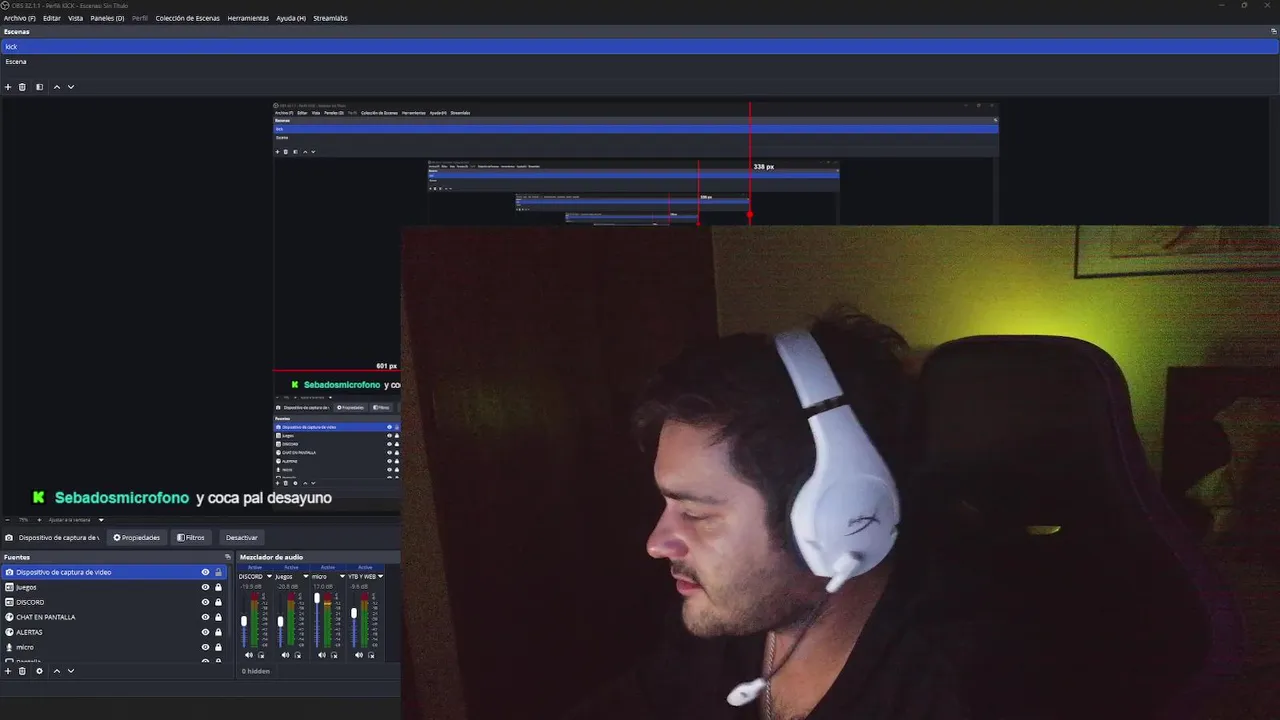Open the Colección de Escenas menu
This screenshot has height=720, width=1280.
(x=187, y=18)
